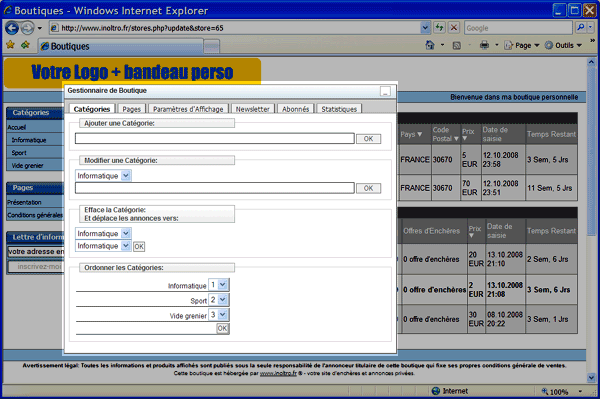
Task: Click the Print icon in toolbar
Action: click(484, 46)
